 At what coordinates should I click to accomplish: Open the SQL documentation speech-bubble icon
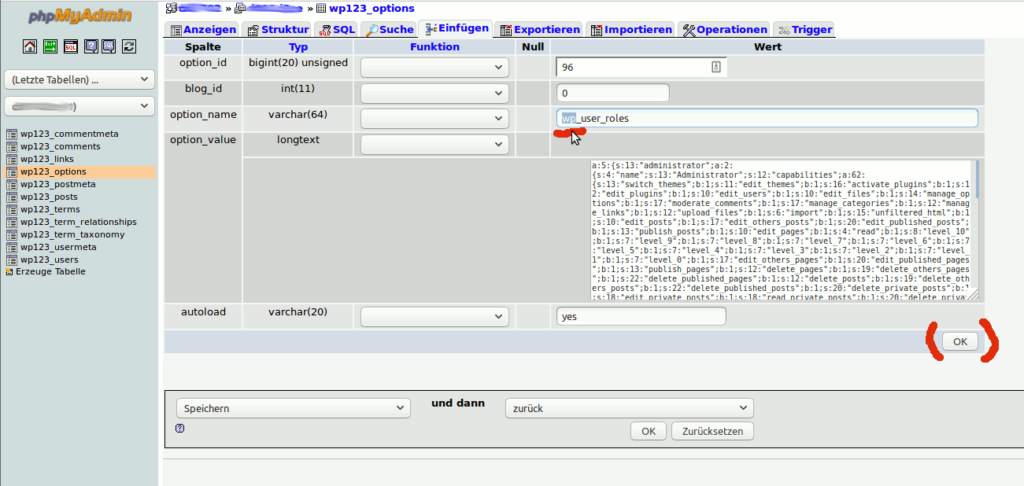click(109, 46)
